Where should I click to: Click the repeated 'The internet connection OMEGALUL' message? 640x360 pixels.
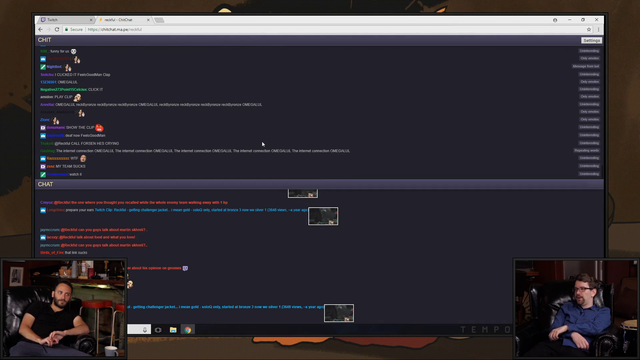pyautogui.click(x=203, y=151)
